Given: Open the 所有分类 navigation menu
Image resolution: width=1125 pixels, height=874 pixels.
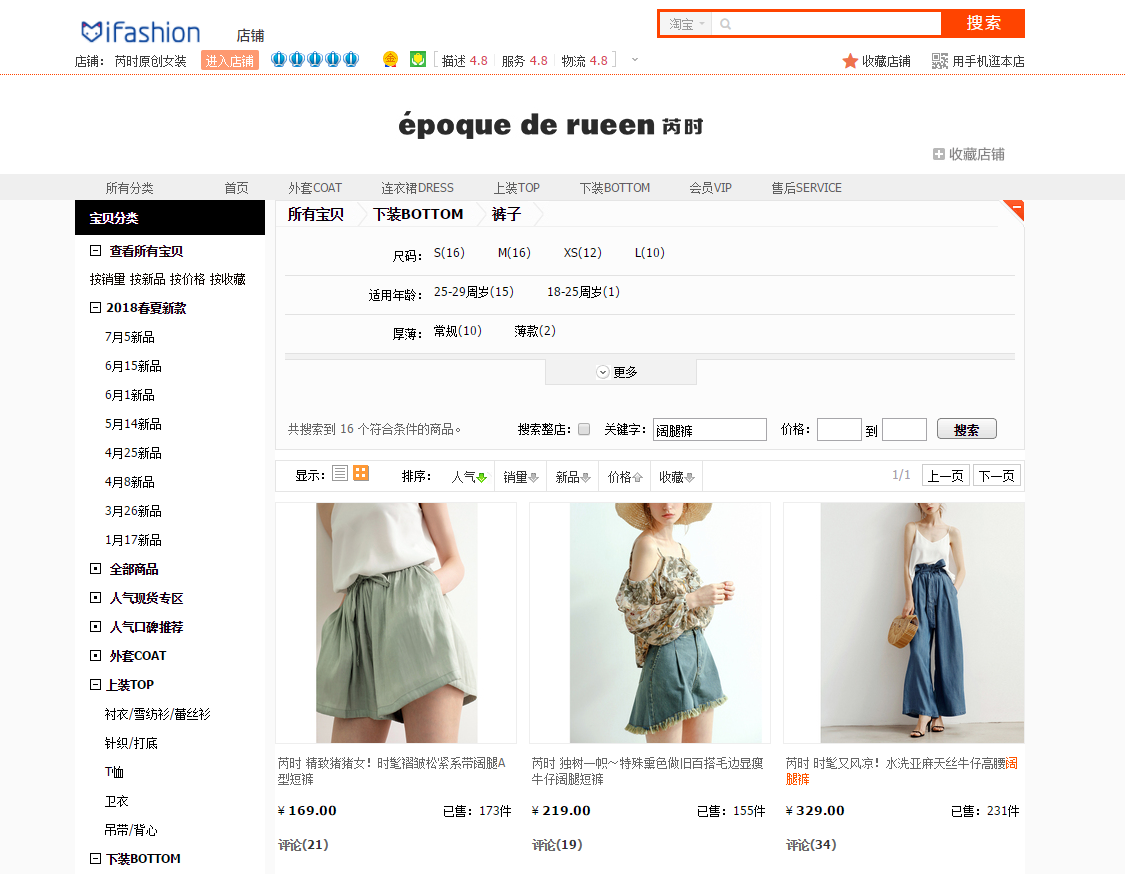Looking at the screenshot, I should (x=129, y=188).
